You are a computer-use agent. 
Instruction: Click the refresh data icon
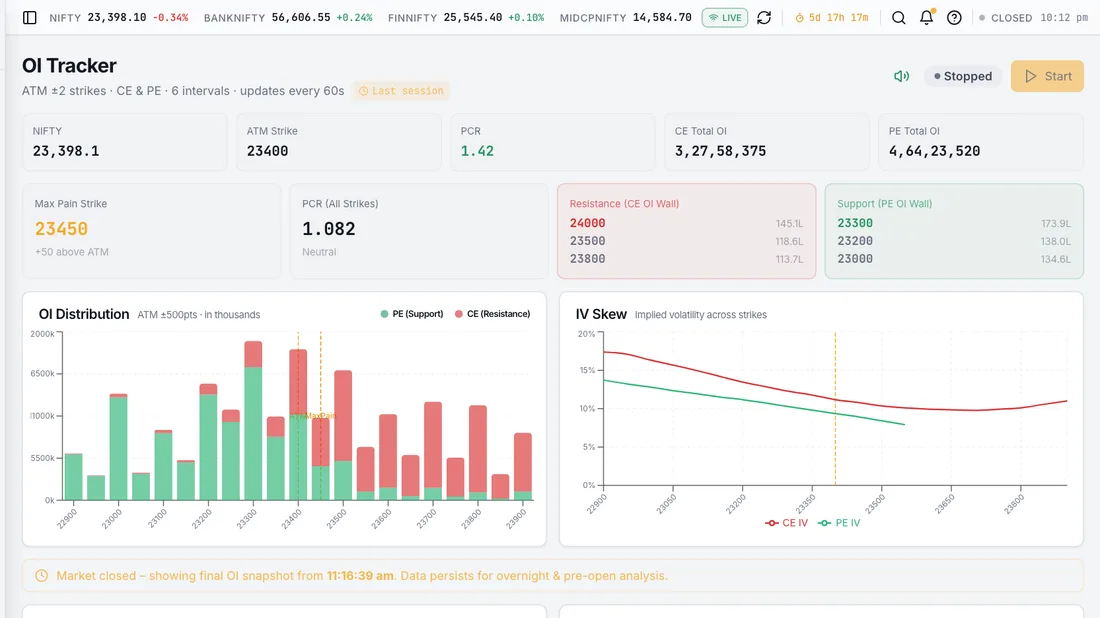pyautogui.click(x=764, y=18)
